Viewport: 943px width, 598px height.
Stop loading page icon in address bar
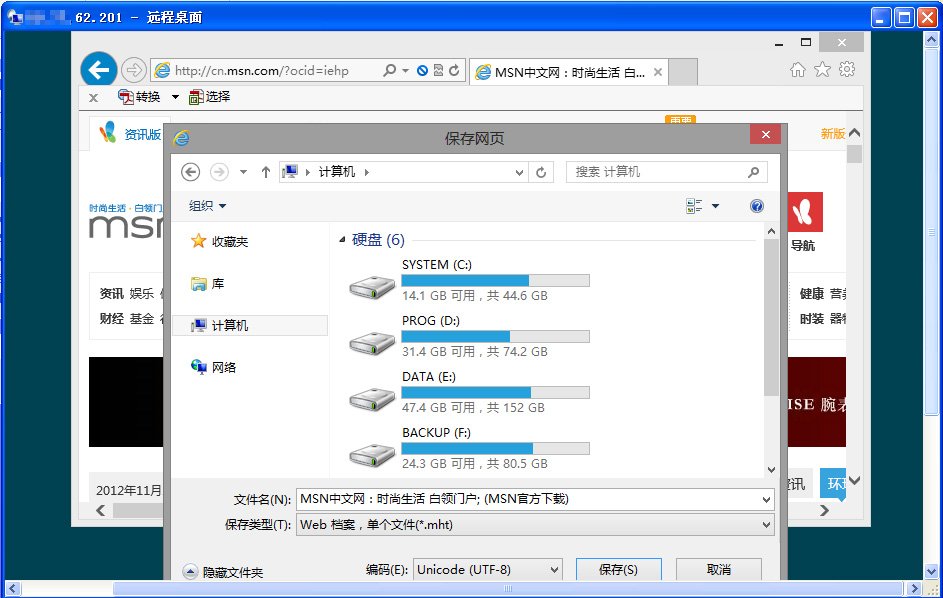coord(422,70)
